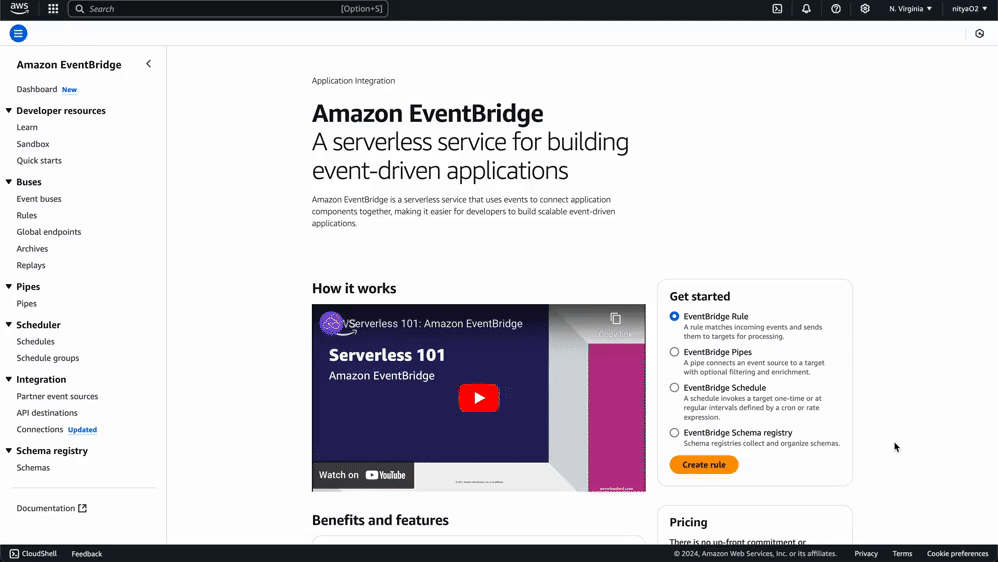Screen dimensions: 998x562
Task: Open Schedule groups
Action: click(48, 358)
